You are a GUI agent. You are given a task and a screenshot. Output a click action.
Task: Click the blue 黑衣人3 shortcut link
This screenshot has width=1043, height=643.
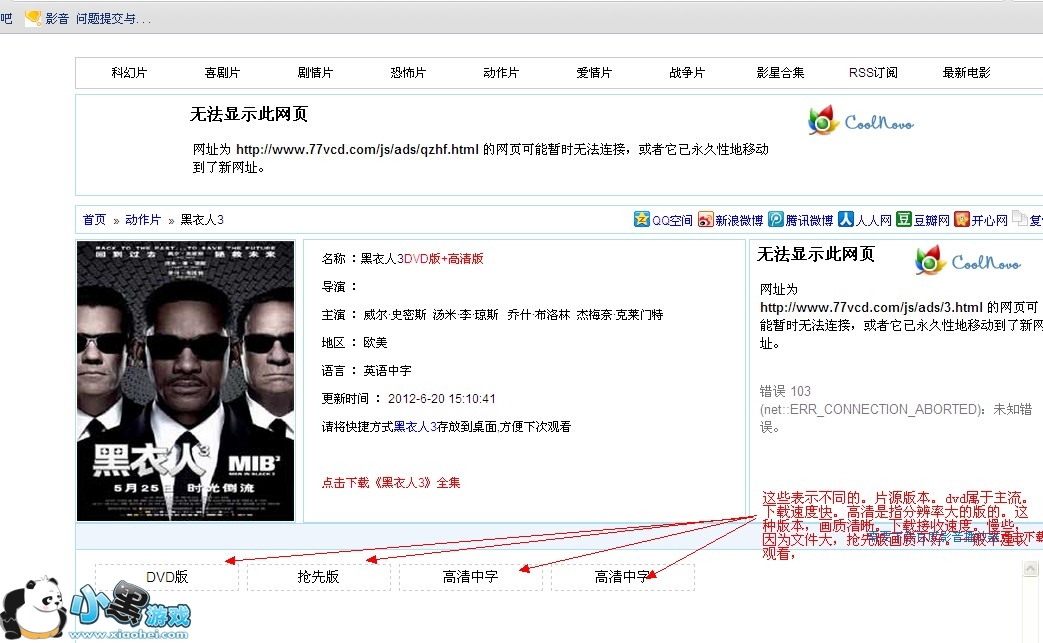(x=415, y=426)
